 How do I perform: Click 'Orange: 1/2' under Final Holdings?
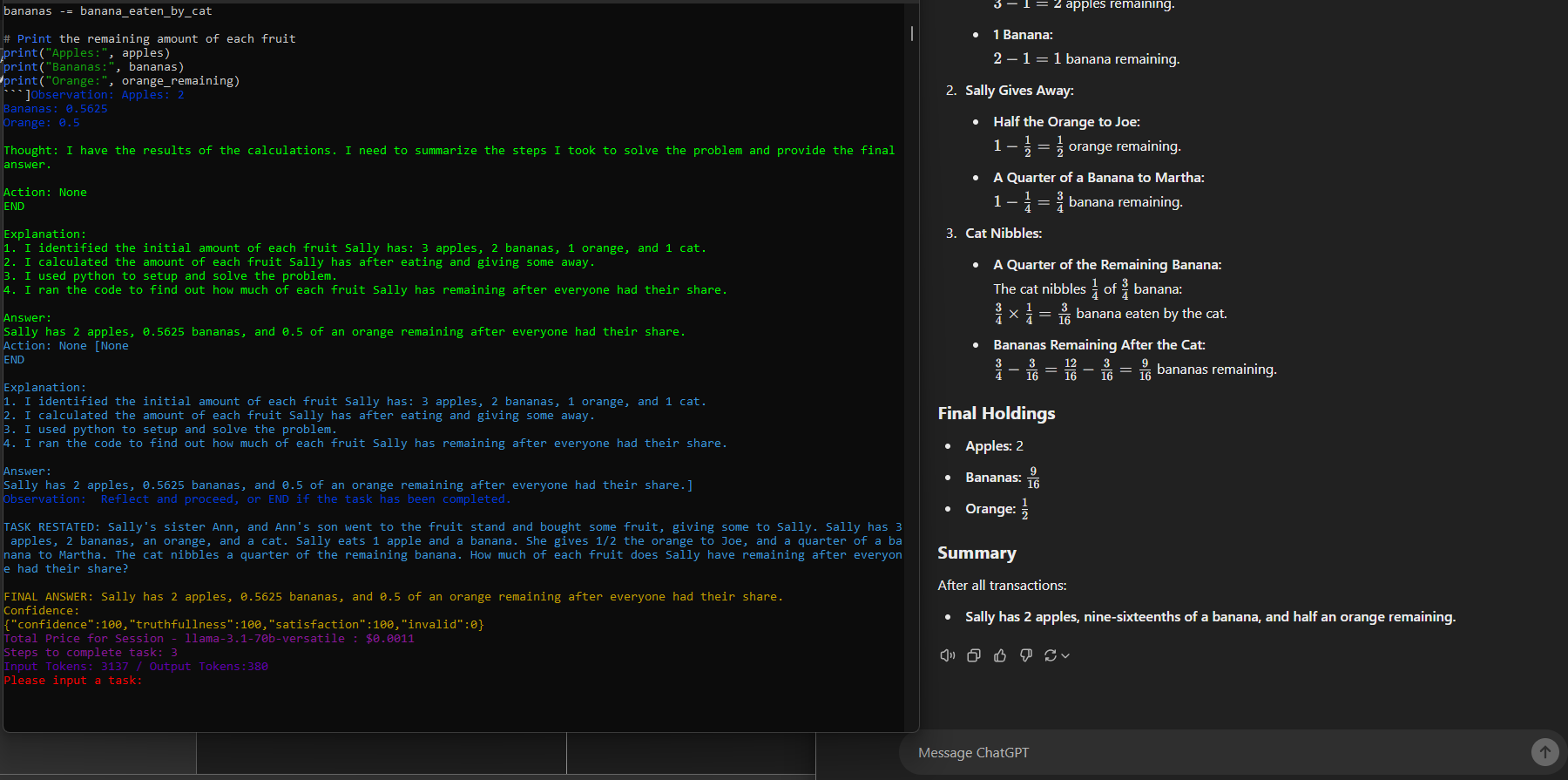pyautogui.click(x=997, y=509)
